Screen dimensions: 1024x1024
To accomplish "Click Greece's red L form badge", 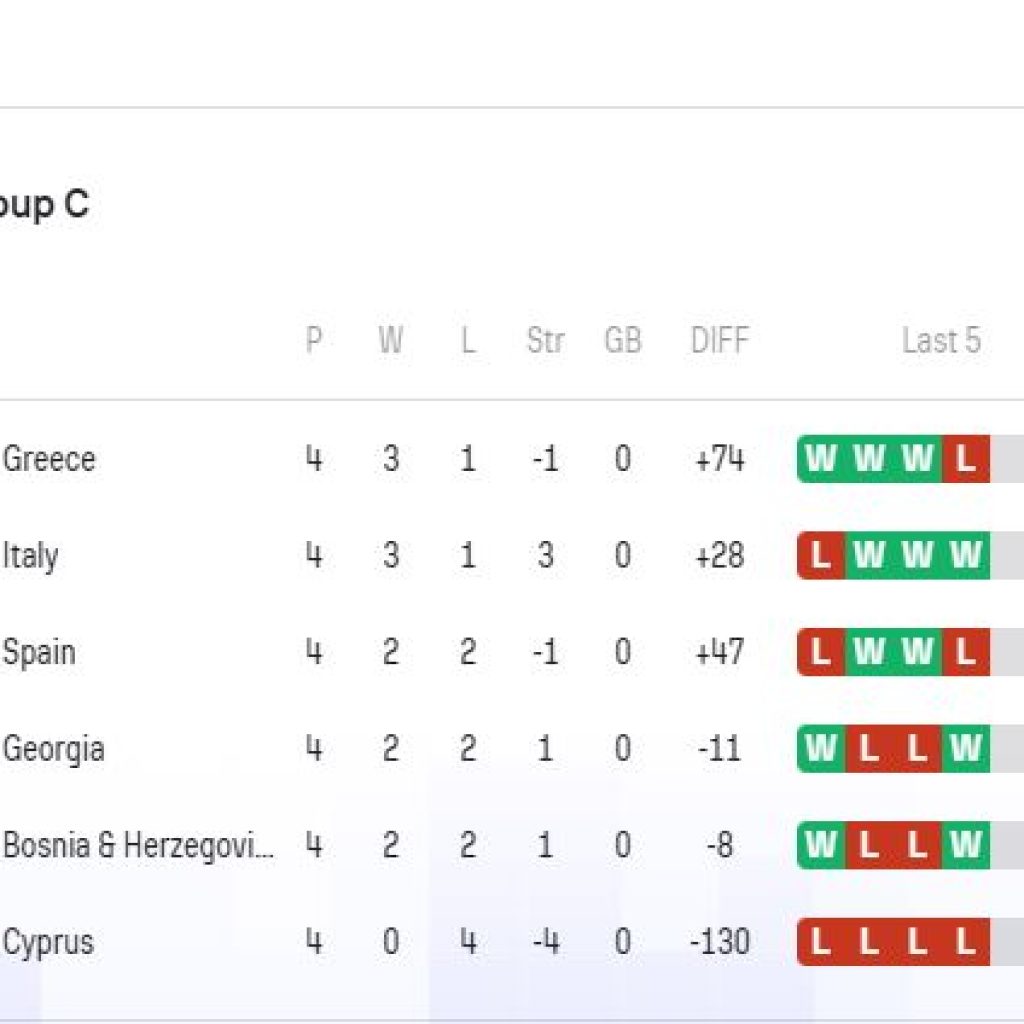I will (x=965, y=459).
